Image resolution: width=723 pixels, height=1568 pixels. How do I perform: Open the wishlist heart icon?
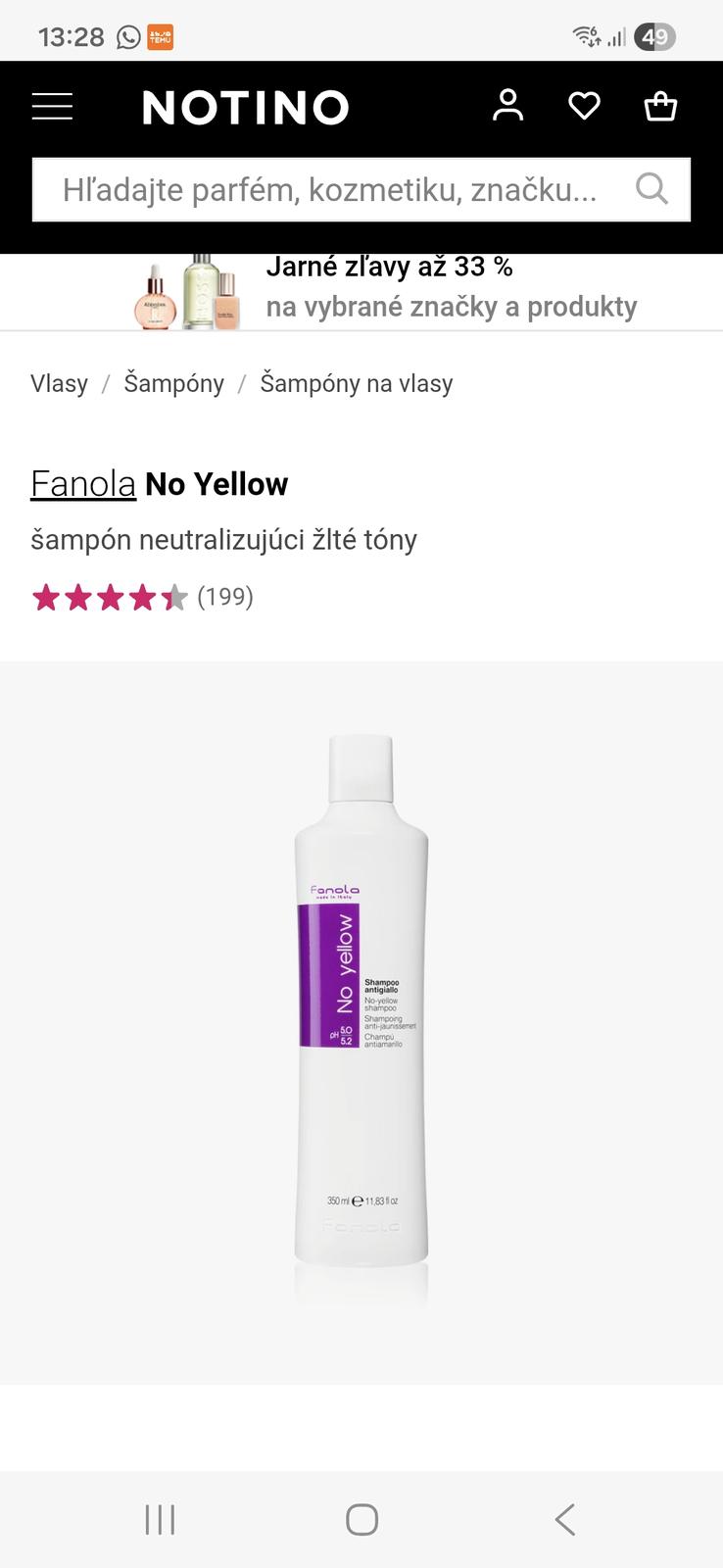point(585,106)
